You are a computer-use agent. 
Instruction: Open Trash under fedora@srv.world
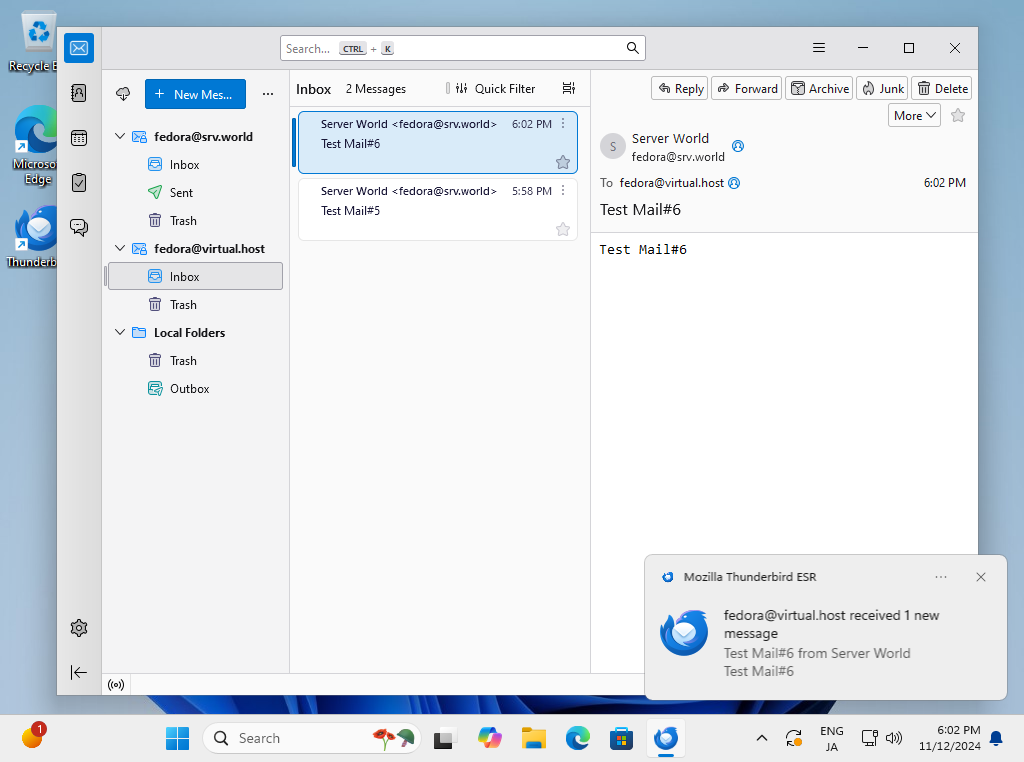tap(195, 221)
